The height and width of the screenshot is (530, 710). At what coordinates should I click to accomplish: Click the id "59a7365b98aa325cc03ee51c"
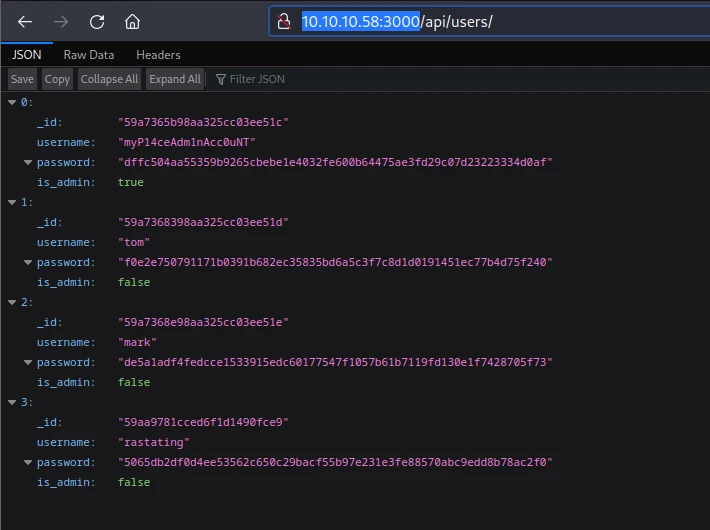203,122
